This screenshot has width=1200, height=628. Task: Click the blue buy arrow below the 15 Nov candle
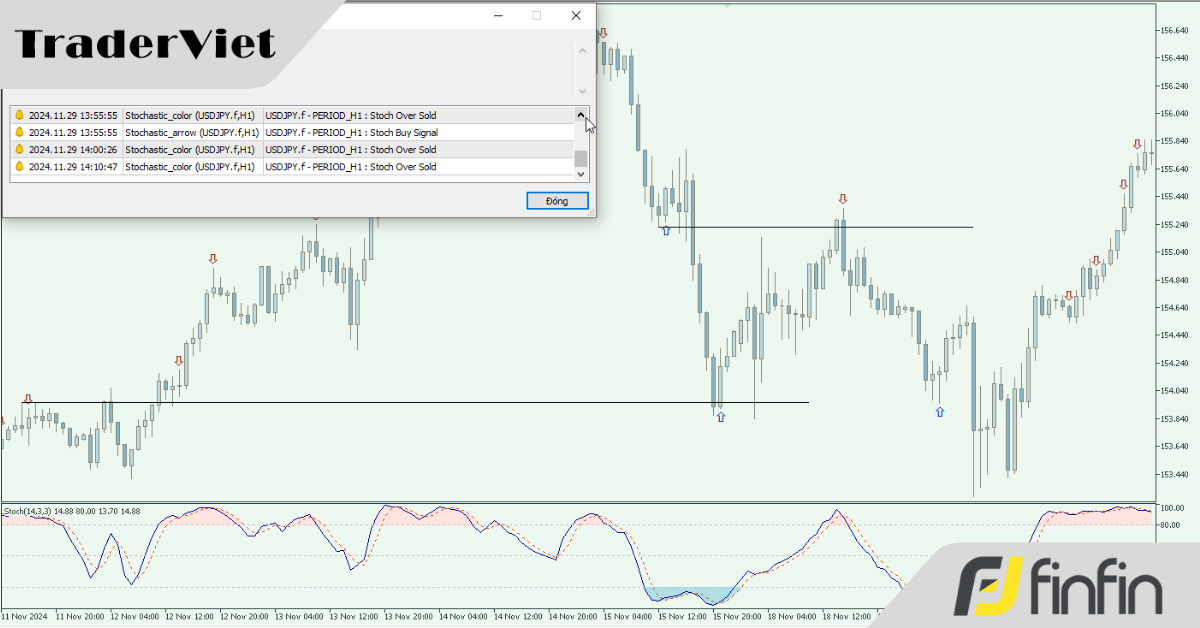[x=720, y=416]
